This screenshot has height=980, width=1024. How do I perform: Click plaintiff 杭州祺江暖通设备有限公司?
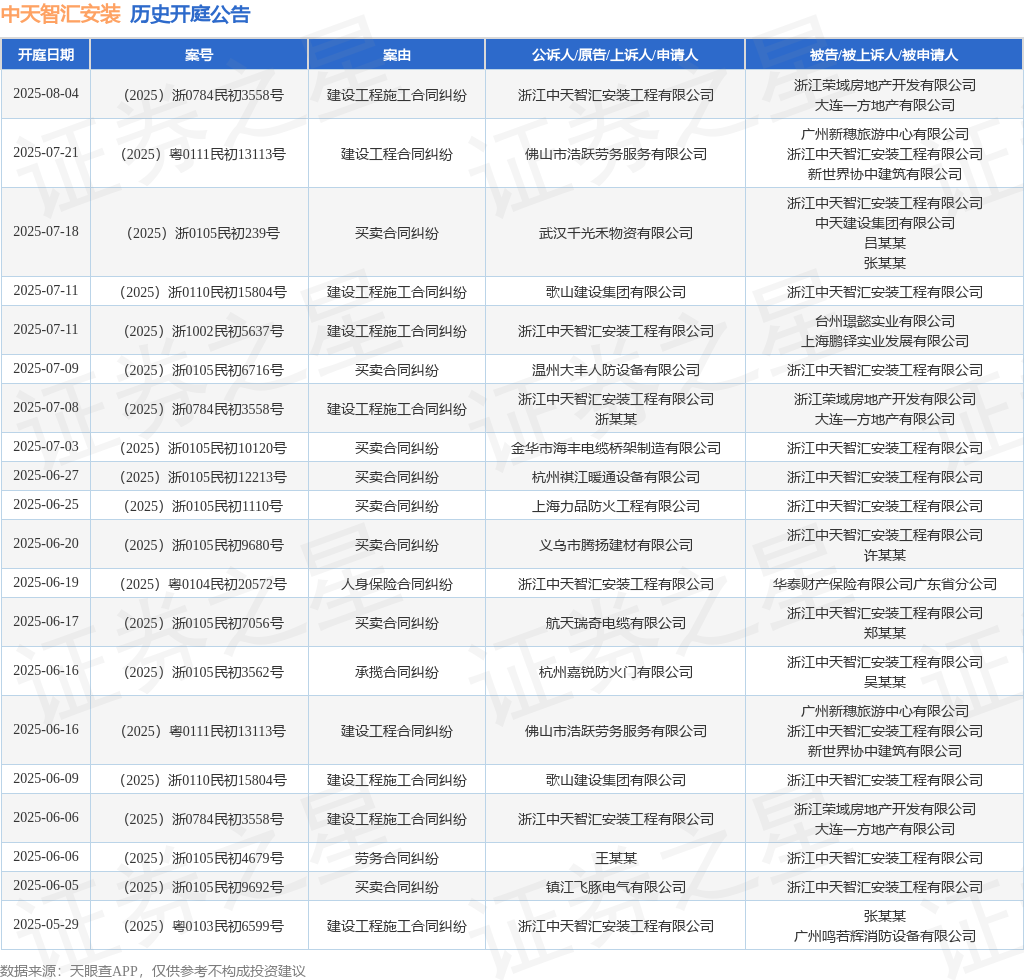pos(615,477)
